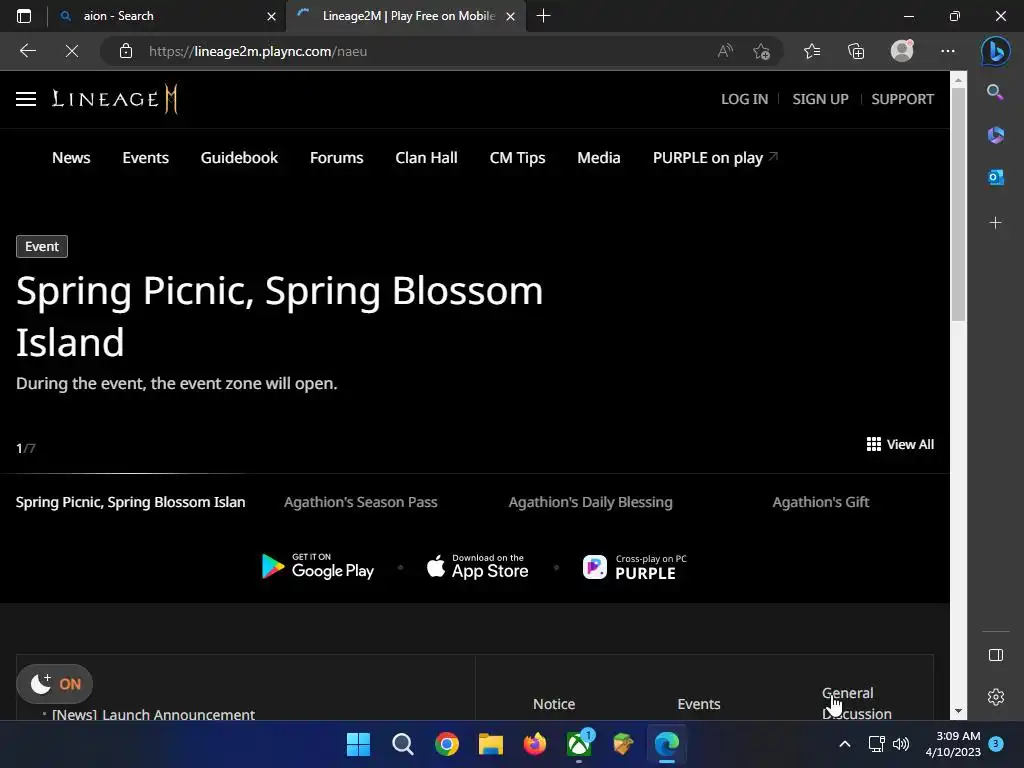Screen dimensions: 1024x768
Task: Select the Events tab in news panel
Action: point(699,704)
